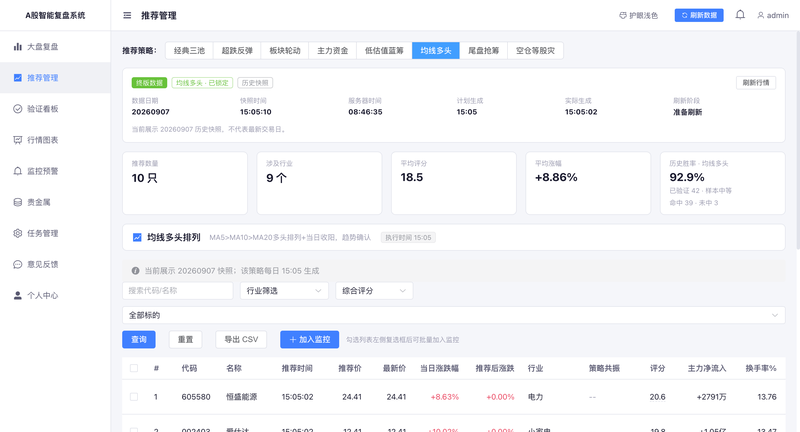Focus the 搜索代码/名称 search field
This screenshot has height=432, width=800.
tap(178, 291)
